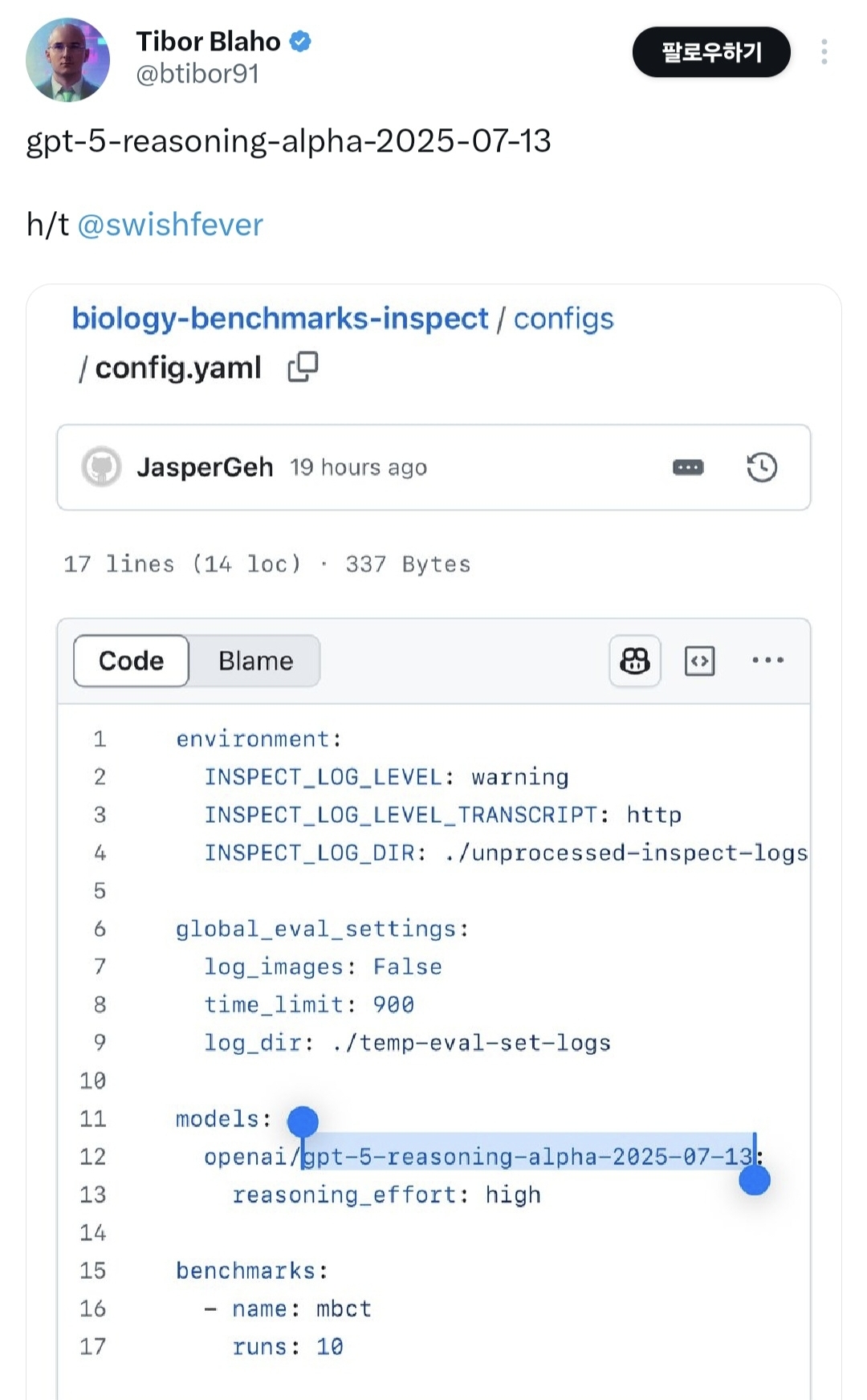Expand the commit message ellipsis

click(688, 467)
